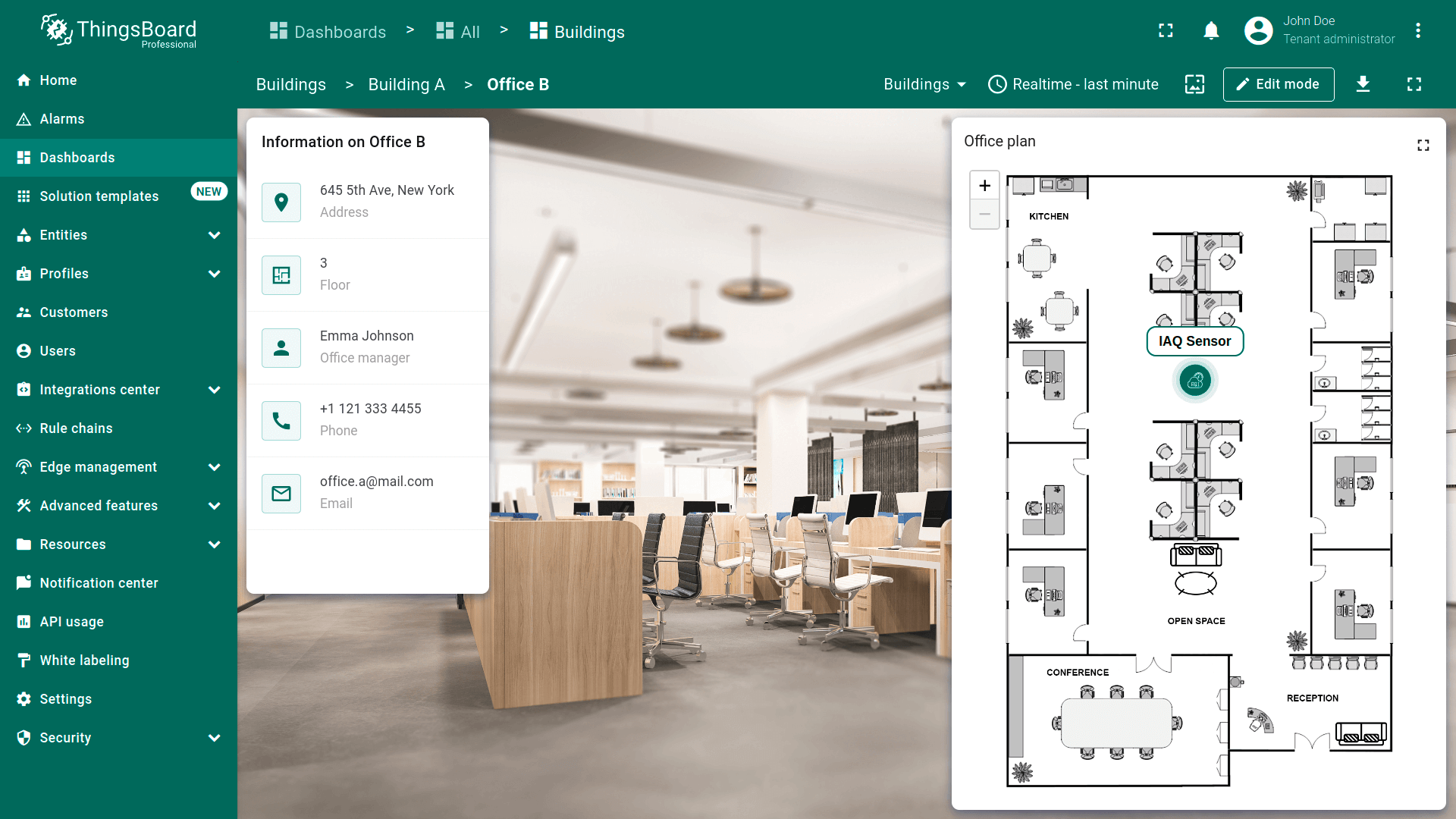Viewport: 1456px width, 819px height.
Task: Go to Rule chains page
Action: [76, 428]
